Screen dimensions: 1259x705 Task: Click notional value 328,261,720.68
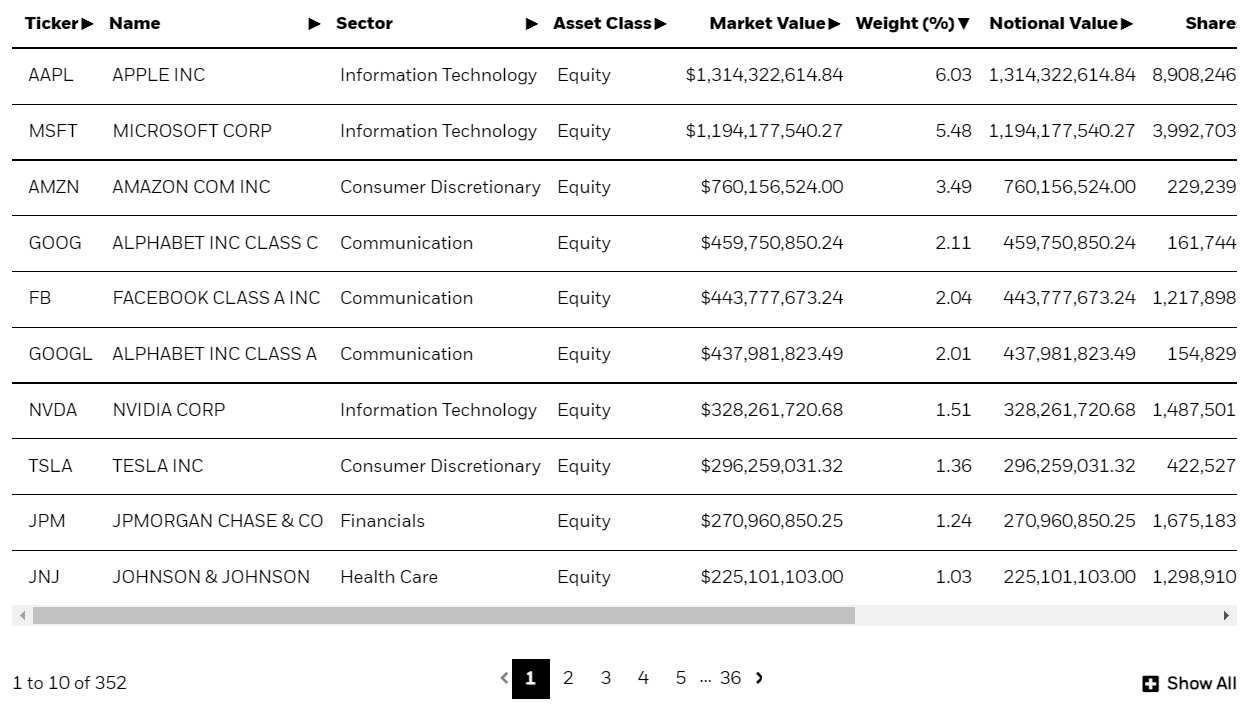pos(1070,410)
